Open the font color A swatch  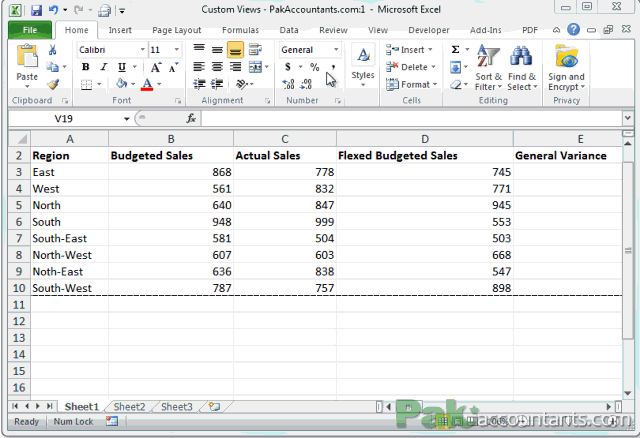pos(147,84)
